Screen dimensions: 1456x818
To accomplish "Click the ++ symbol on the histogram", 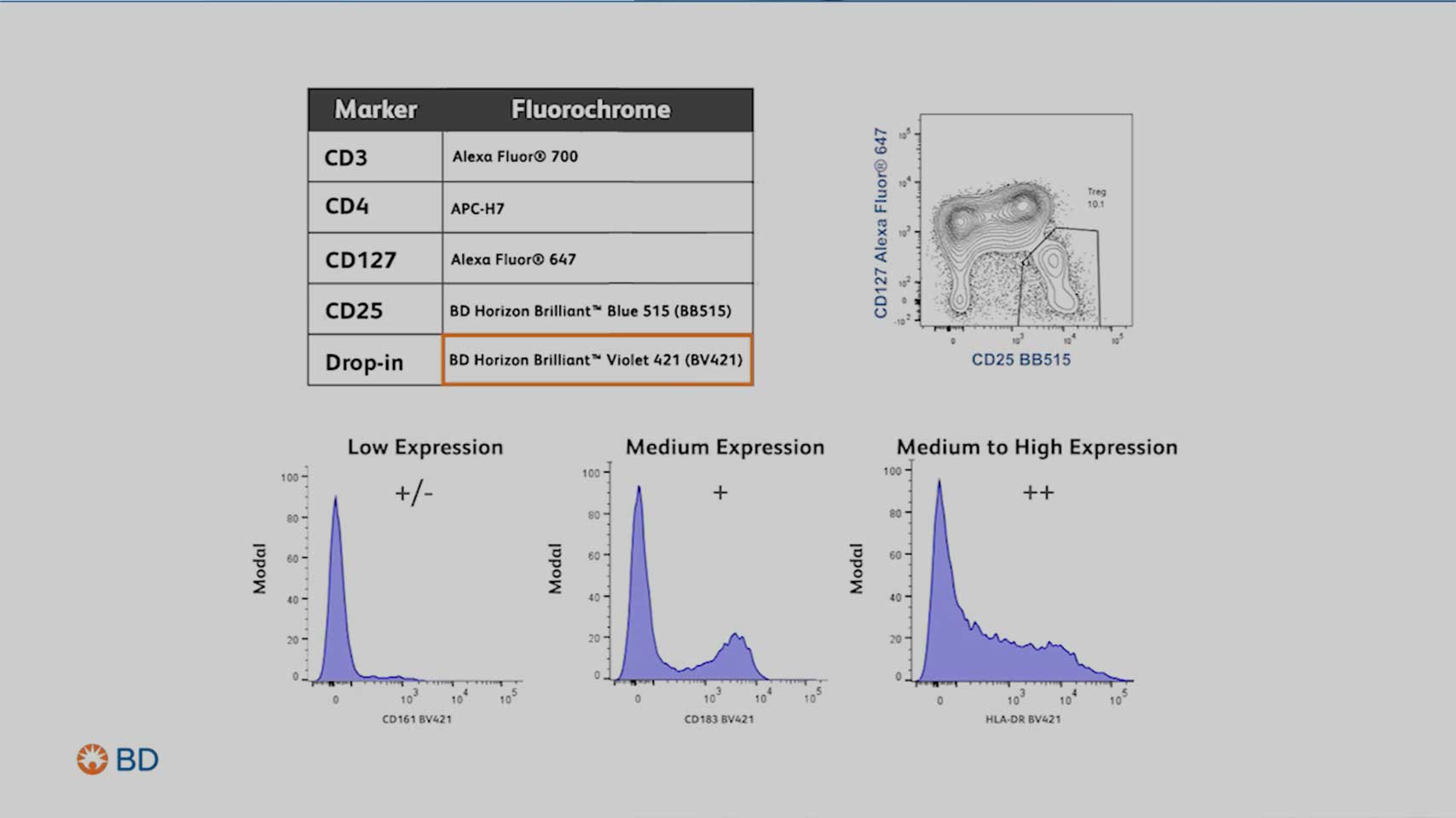I will (x=1037, y=493).
